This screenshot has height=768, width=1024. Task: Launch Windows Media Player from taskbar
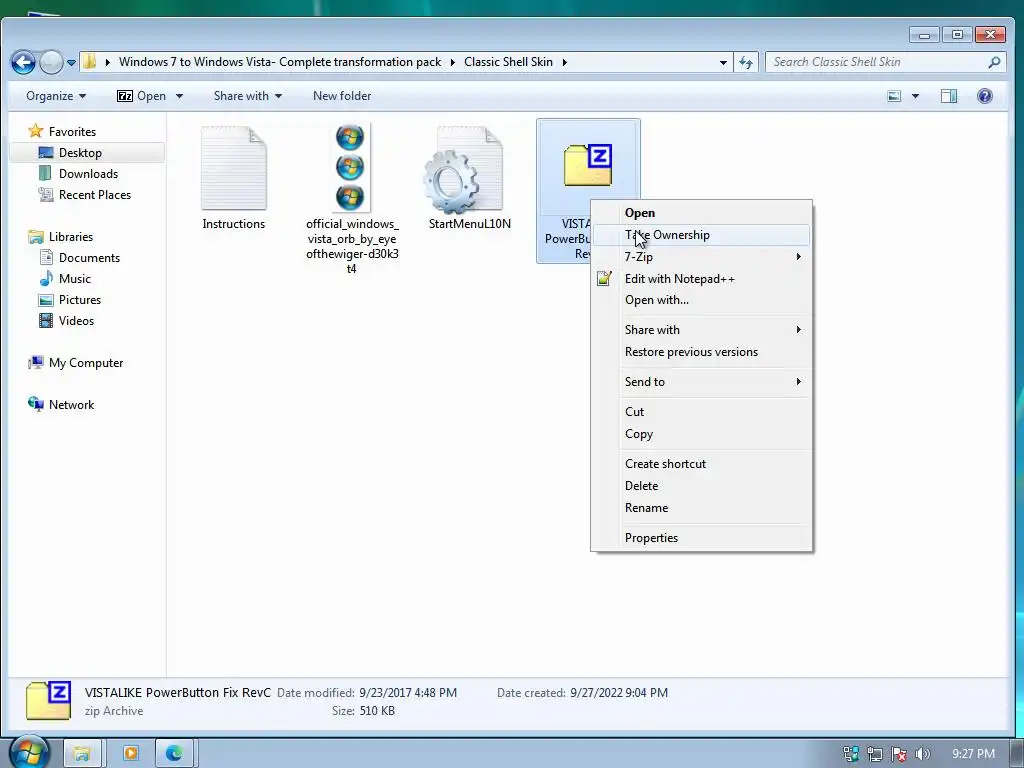click(130, 754)
